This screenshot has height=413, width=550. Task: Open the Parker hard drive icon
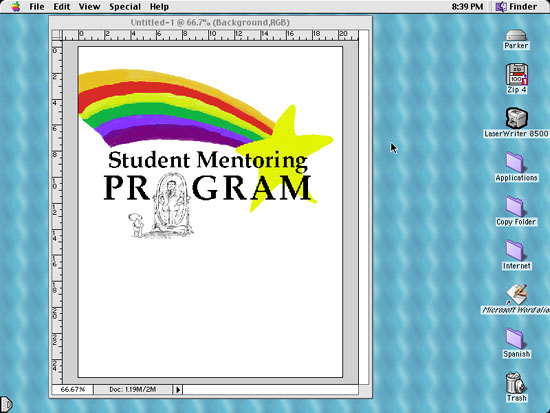(516, 35)
